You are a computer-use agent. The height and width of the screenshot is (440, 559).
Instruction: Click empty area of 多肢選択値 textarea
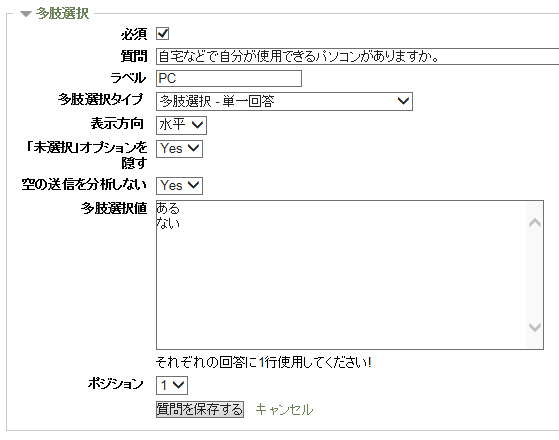[x=339, y=285]
